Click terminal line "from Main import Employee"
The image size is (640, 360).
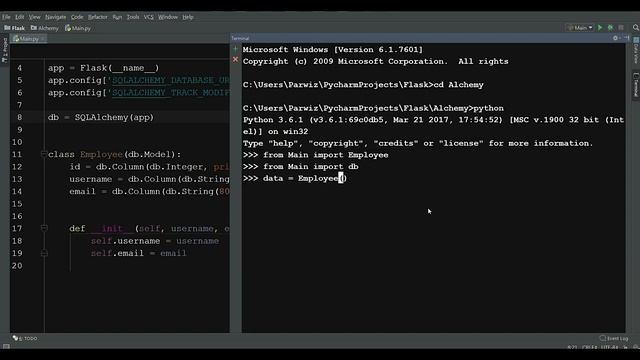[316, 155]
